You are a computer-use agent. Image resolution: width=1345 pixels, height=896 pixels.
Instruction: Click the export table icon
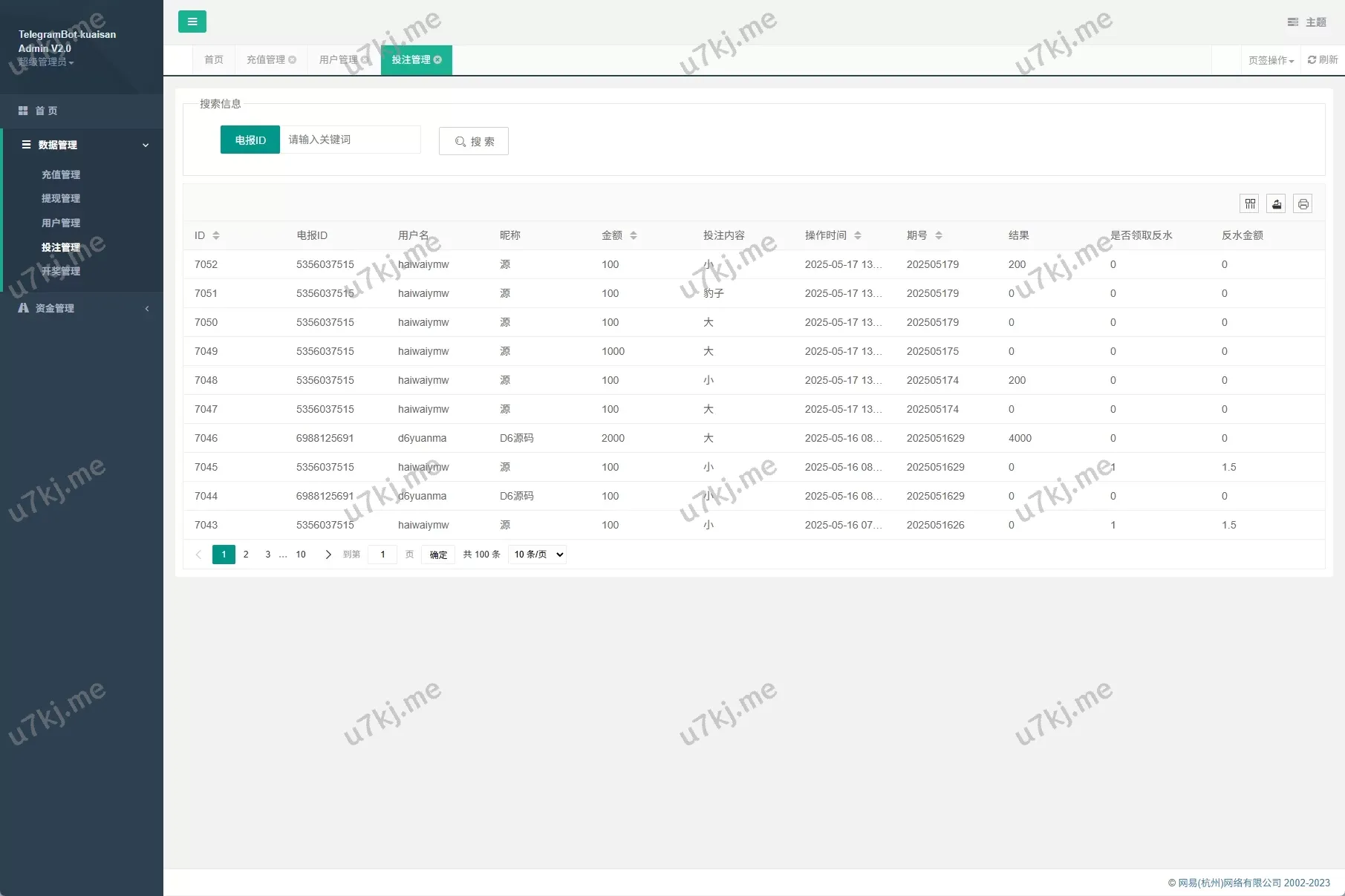pyautogui.click(x=1277, y=204)
